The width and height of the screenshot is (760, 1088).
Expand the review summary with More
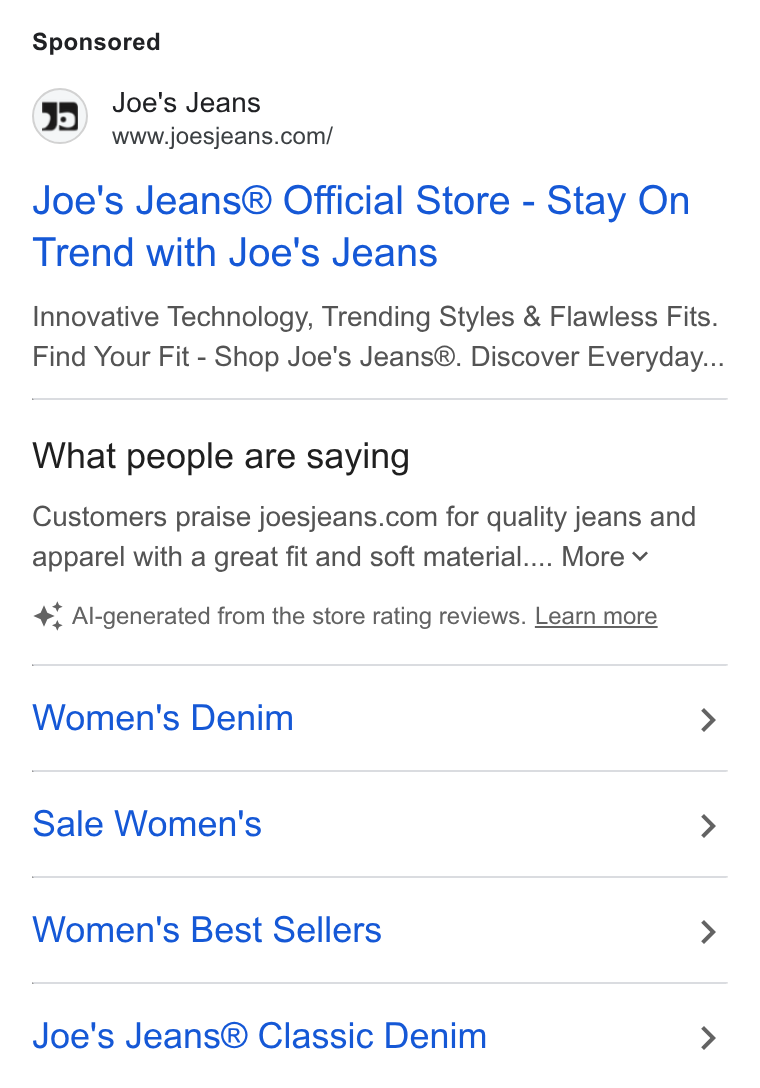(605, 556)
